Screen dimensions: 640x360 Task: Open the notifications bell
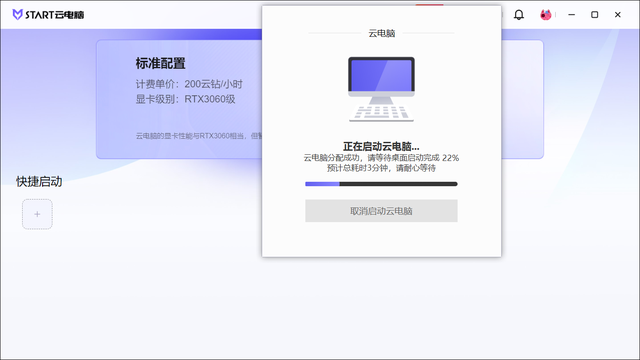pos(519,15)
